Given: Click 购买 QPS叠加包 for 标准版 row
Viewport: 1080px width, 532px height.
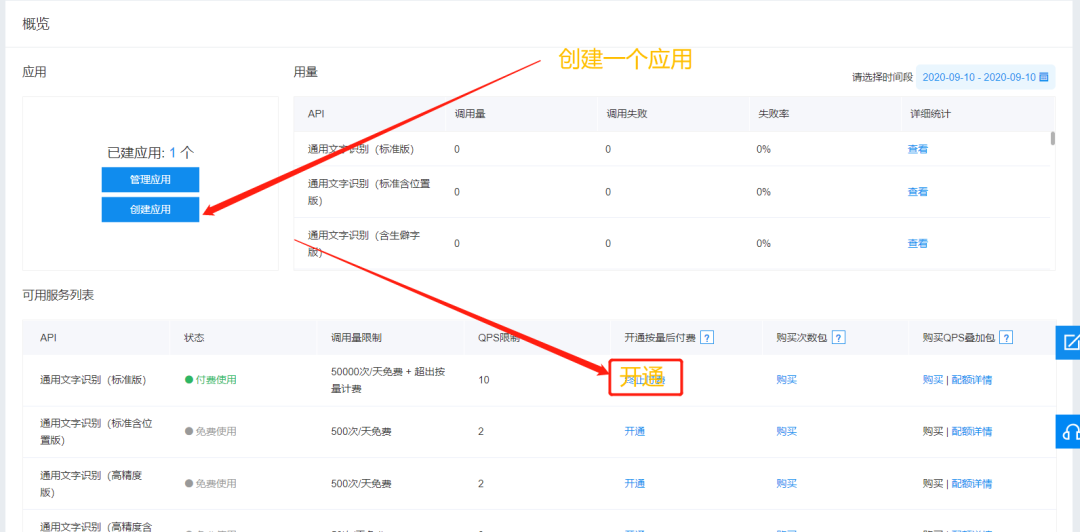Looking at the screenshot, I should (933, 380).
